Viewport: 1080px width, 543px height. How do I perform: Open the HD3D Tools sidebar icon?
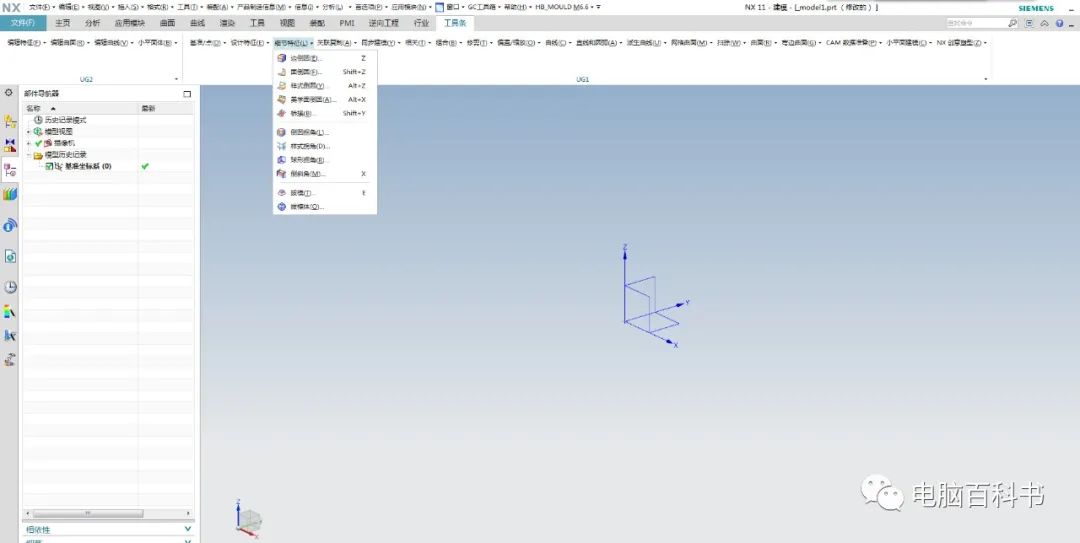click(x=10, y=225)
